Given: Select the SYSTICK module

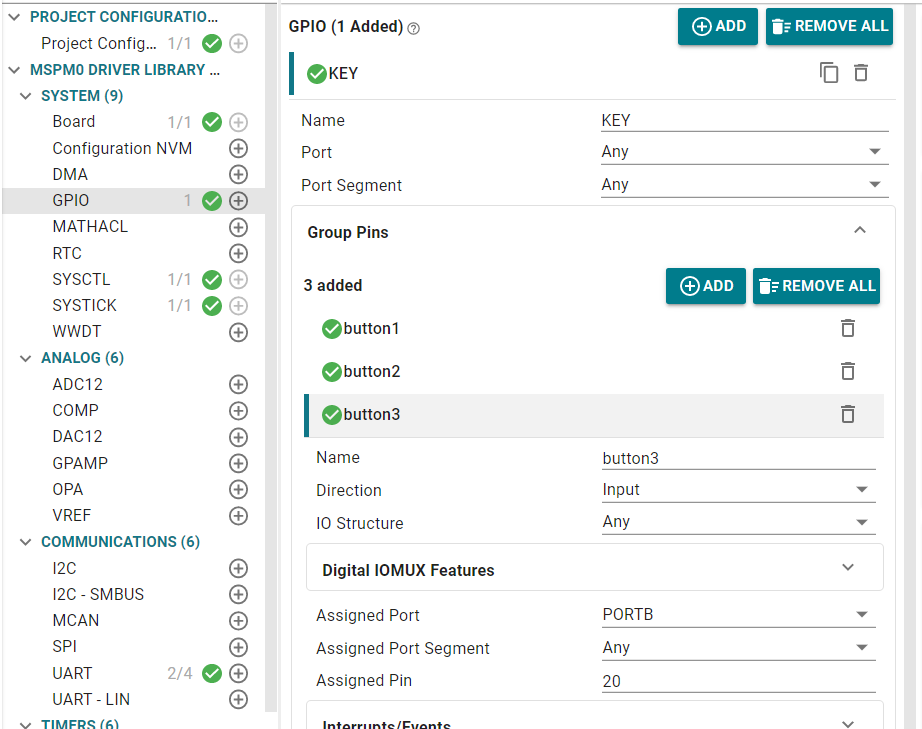Looking at the screenshot, I should [x=85, y=306].
